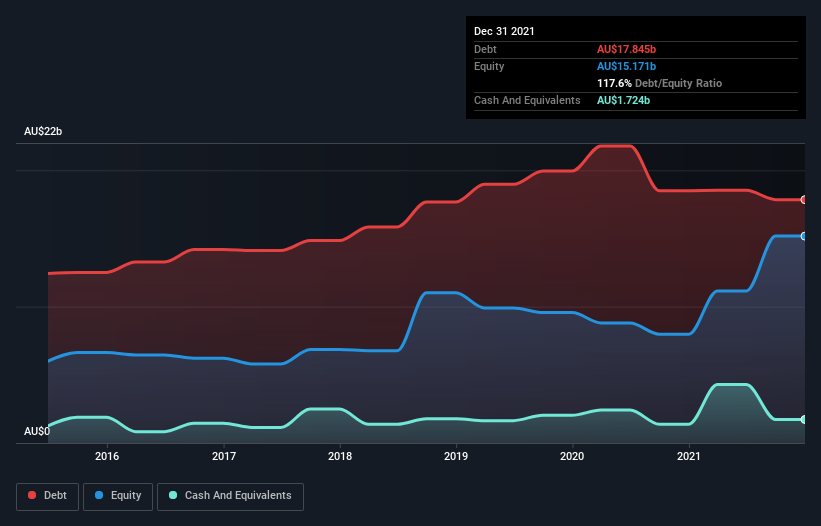Click the AU$17.845b debt value
Viewport: 821px width, 526px height.
[x=626, y=49]
